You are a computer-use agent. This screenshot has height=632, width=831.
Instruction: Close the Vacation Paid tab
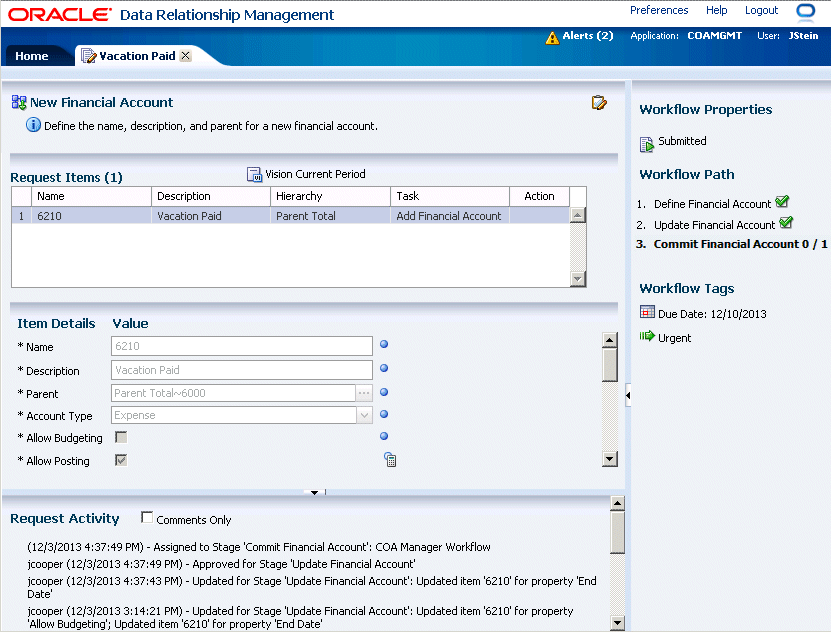coord(185,56)
